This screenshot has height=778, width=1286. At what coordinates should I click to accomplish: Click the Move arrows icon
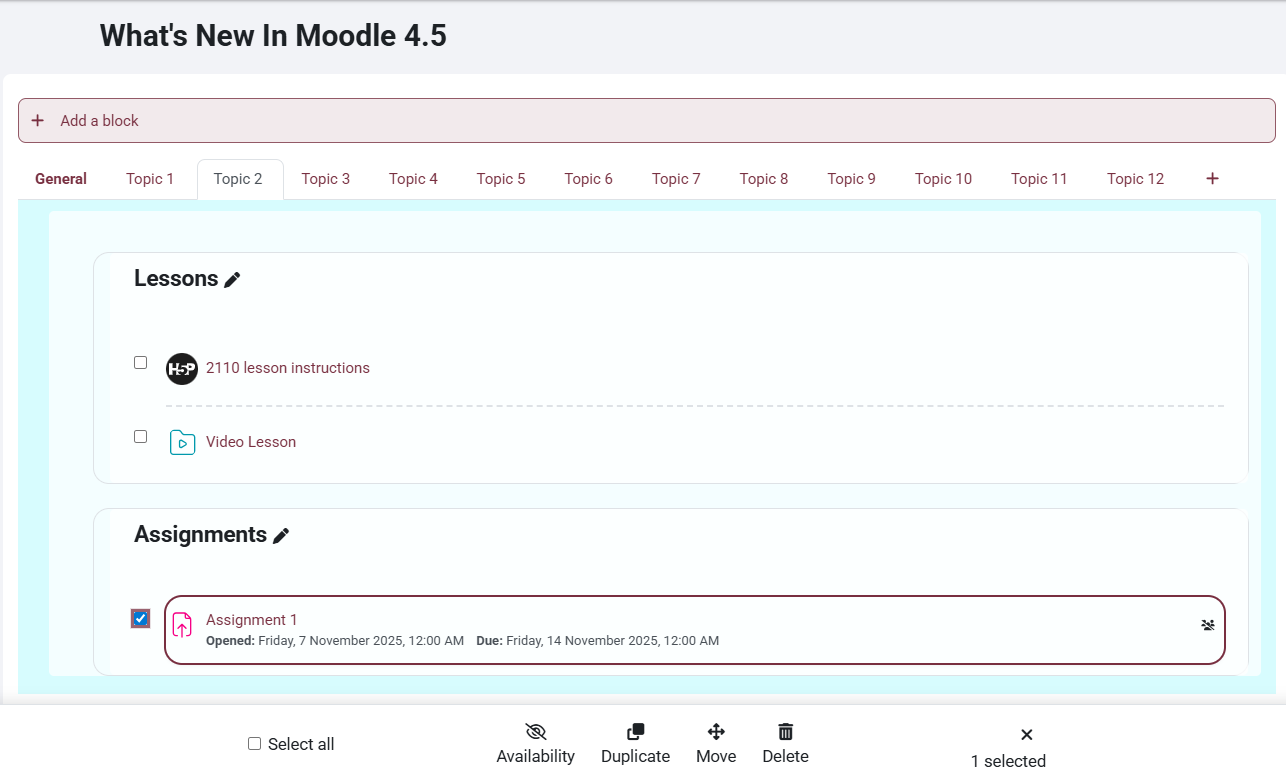coord(716,732)
